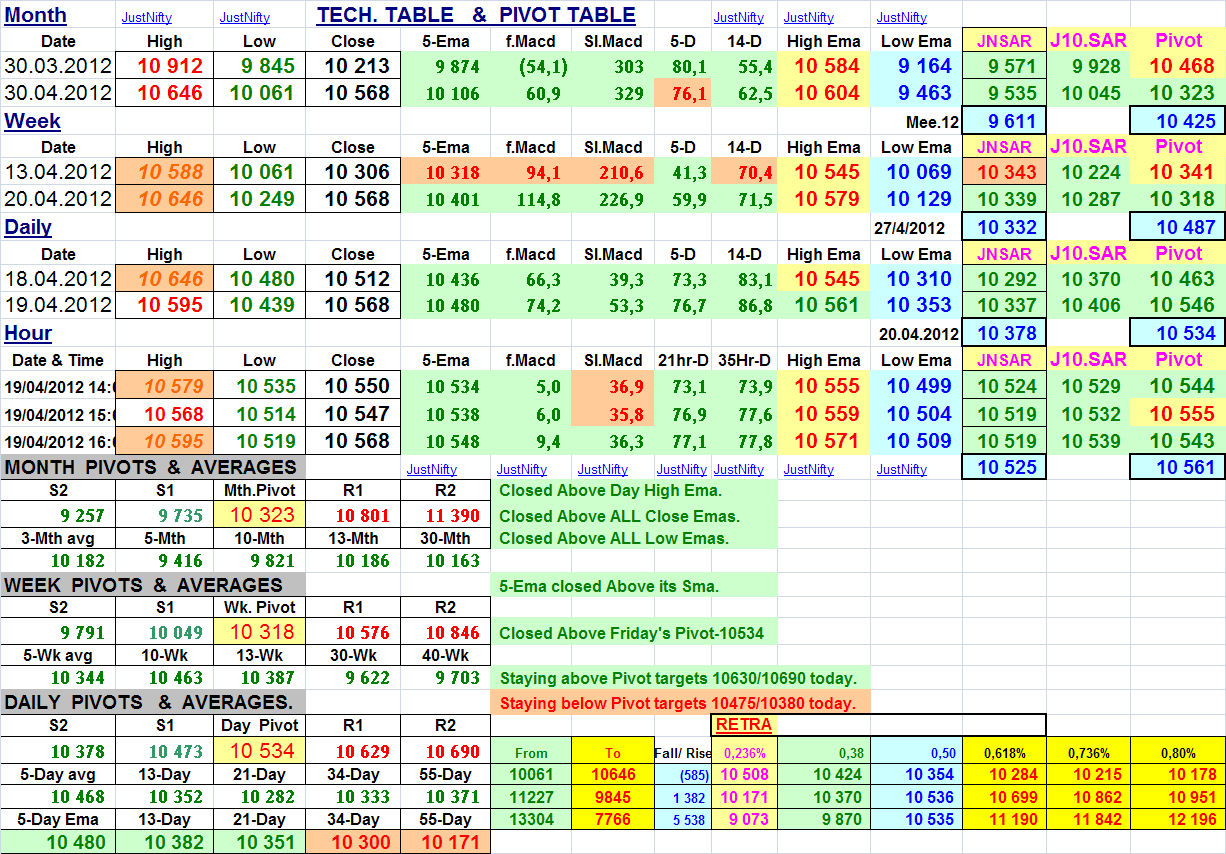This screenshot has height=854, width=1226.
Task: Select Sl.Macd value 210,6 in week table
Action: (613, 172)
